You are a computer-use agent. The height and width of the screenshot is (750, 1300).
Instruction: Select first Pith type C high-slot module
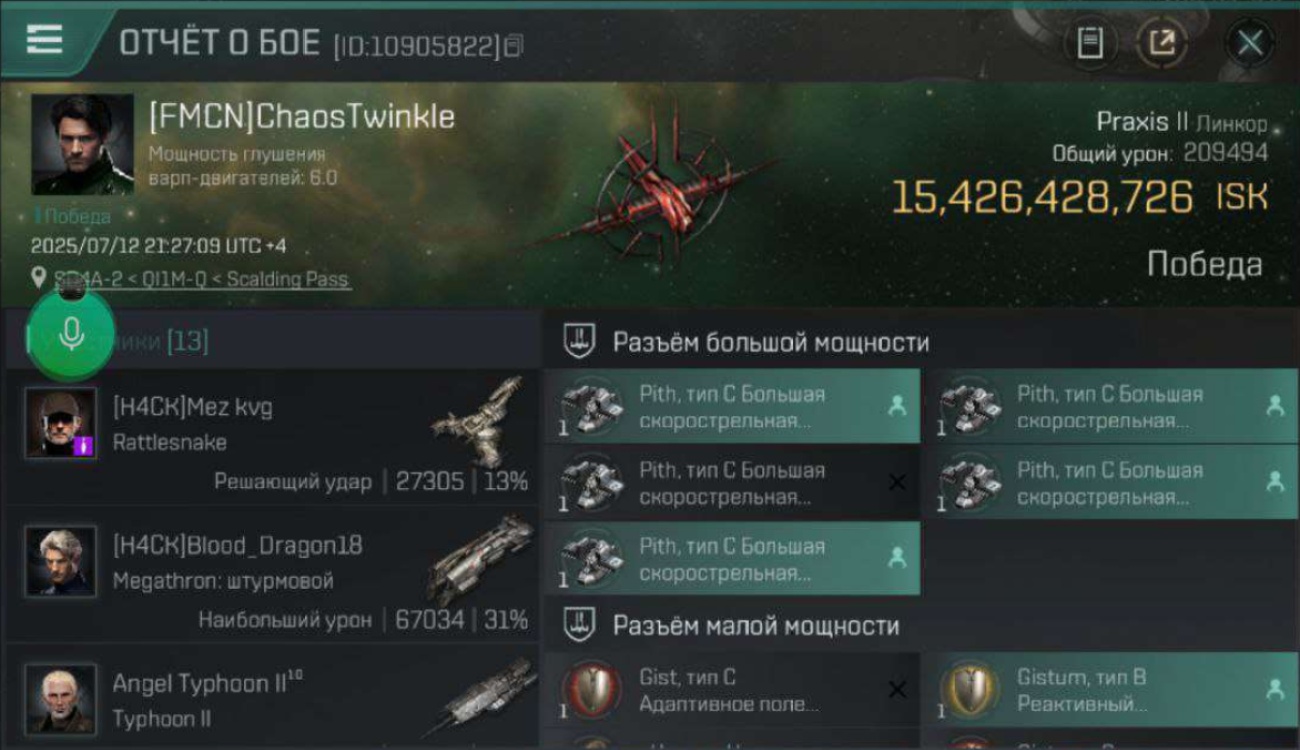pos(732,406)
